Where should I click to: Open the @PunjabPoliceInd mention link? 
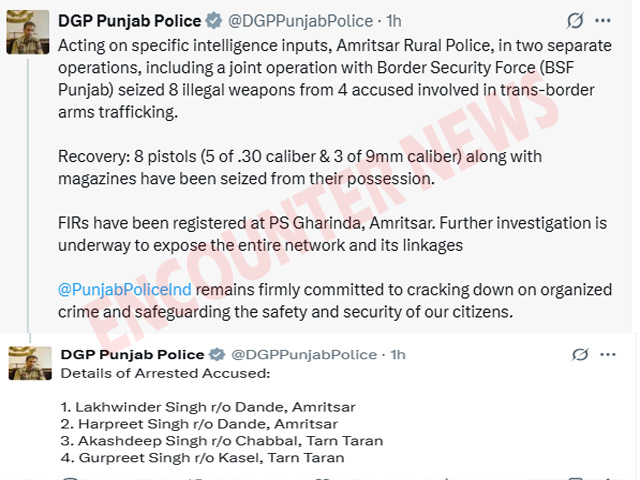[125, 289]
